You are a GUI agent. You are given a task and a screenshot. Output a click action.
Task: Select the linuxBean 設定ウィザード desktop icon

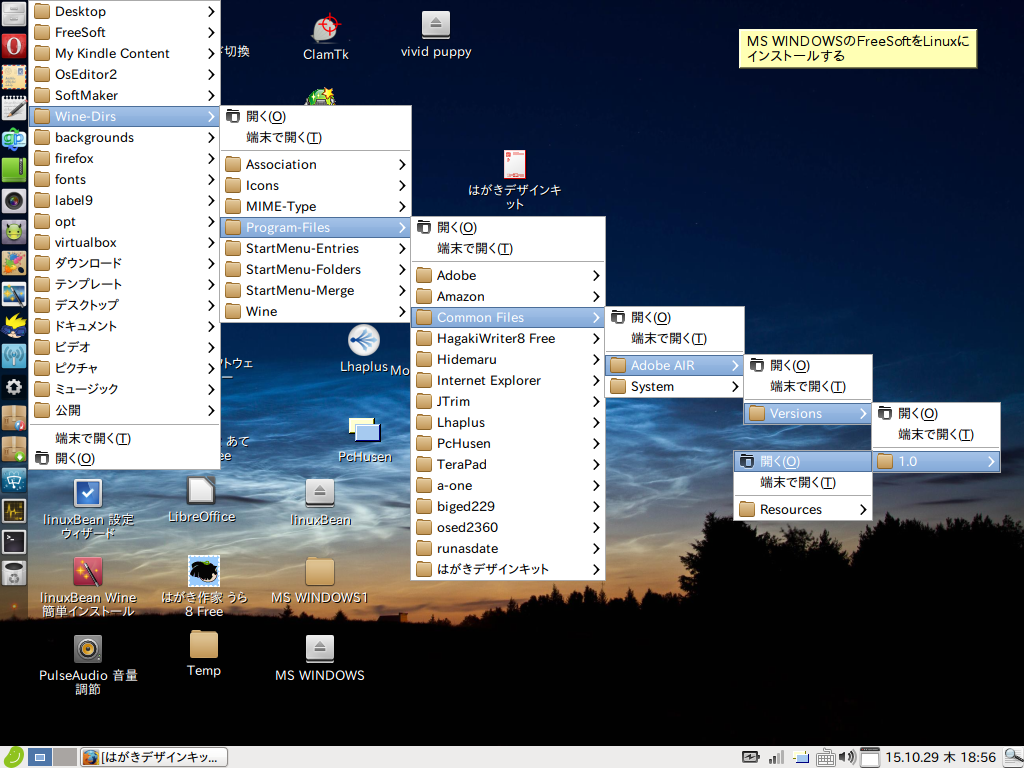[x=88, y=509]
